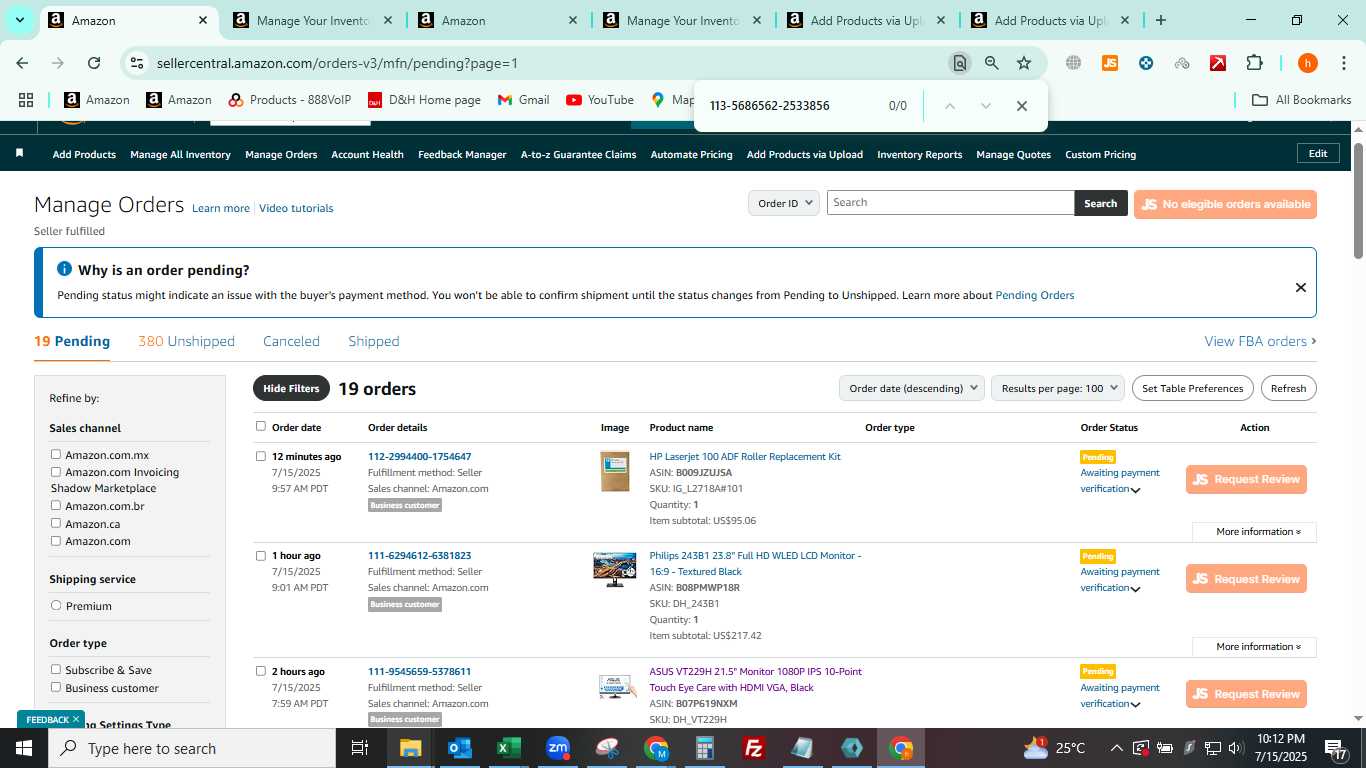Close the find-in-page bar
This screenshot has width=1366, height=768.
pyautogui.click(x=1021, y=106)
